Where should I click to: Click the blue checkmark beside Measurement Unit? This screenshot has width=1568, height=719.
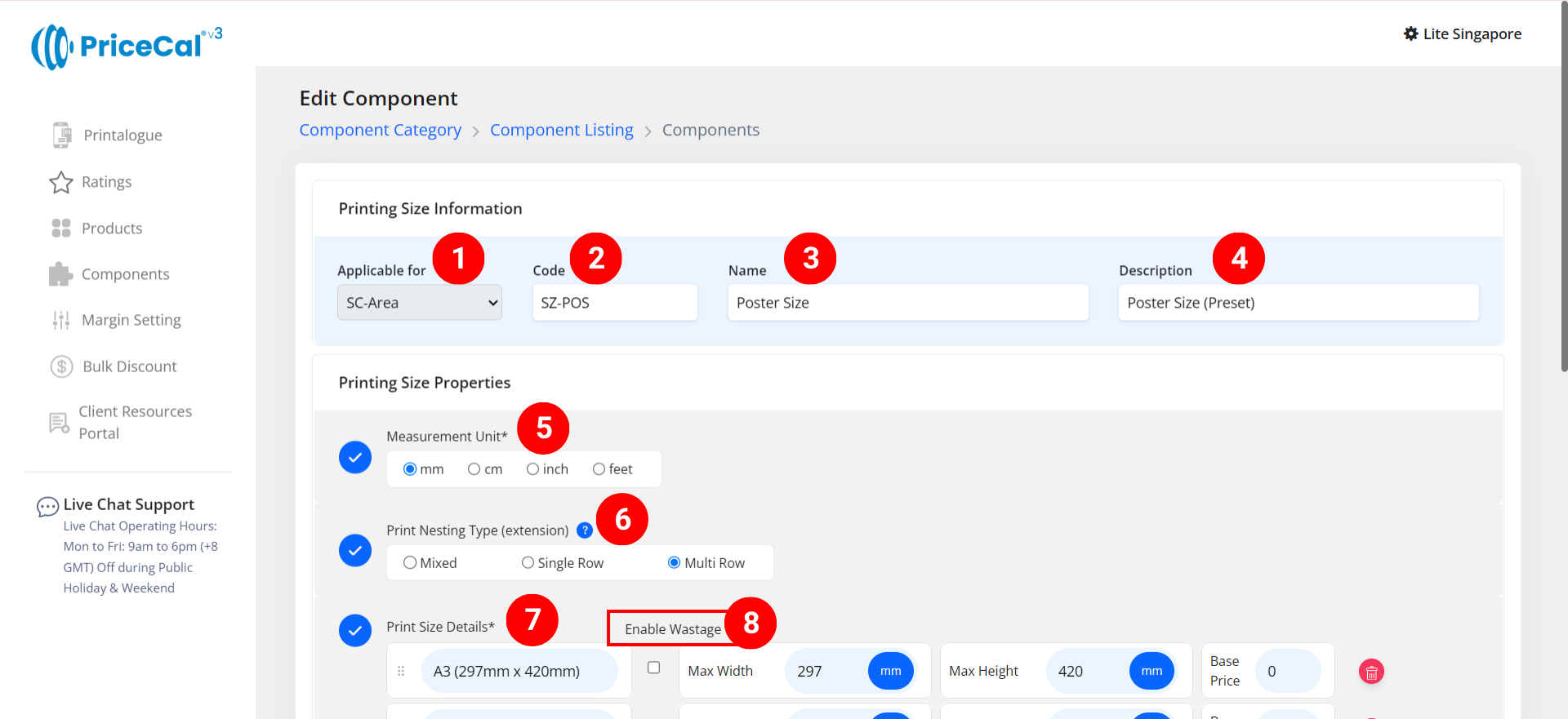point(355,457)
